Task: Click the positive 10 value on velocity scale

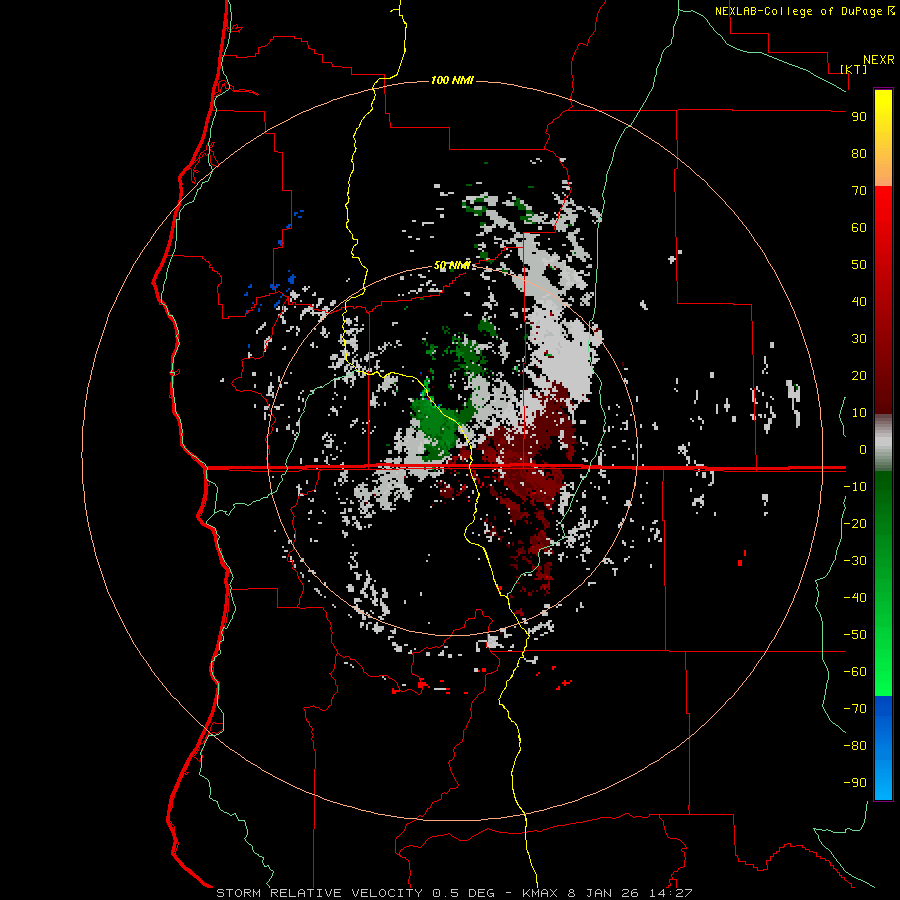Action: coord(859,413)
